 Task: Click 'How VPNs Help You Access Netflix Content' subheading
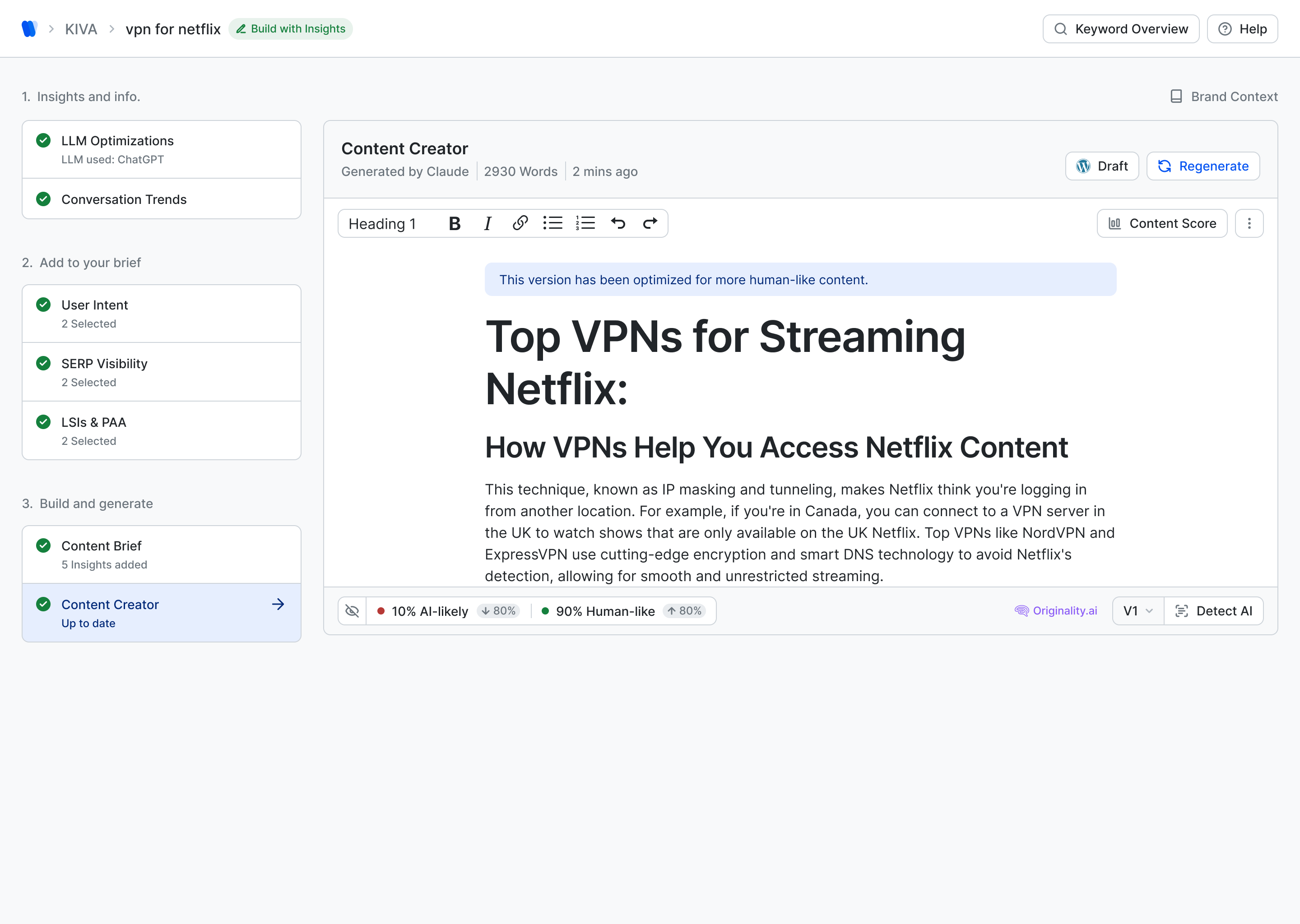coord(776,447)
